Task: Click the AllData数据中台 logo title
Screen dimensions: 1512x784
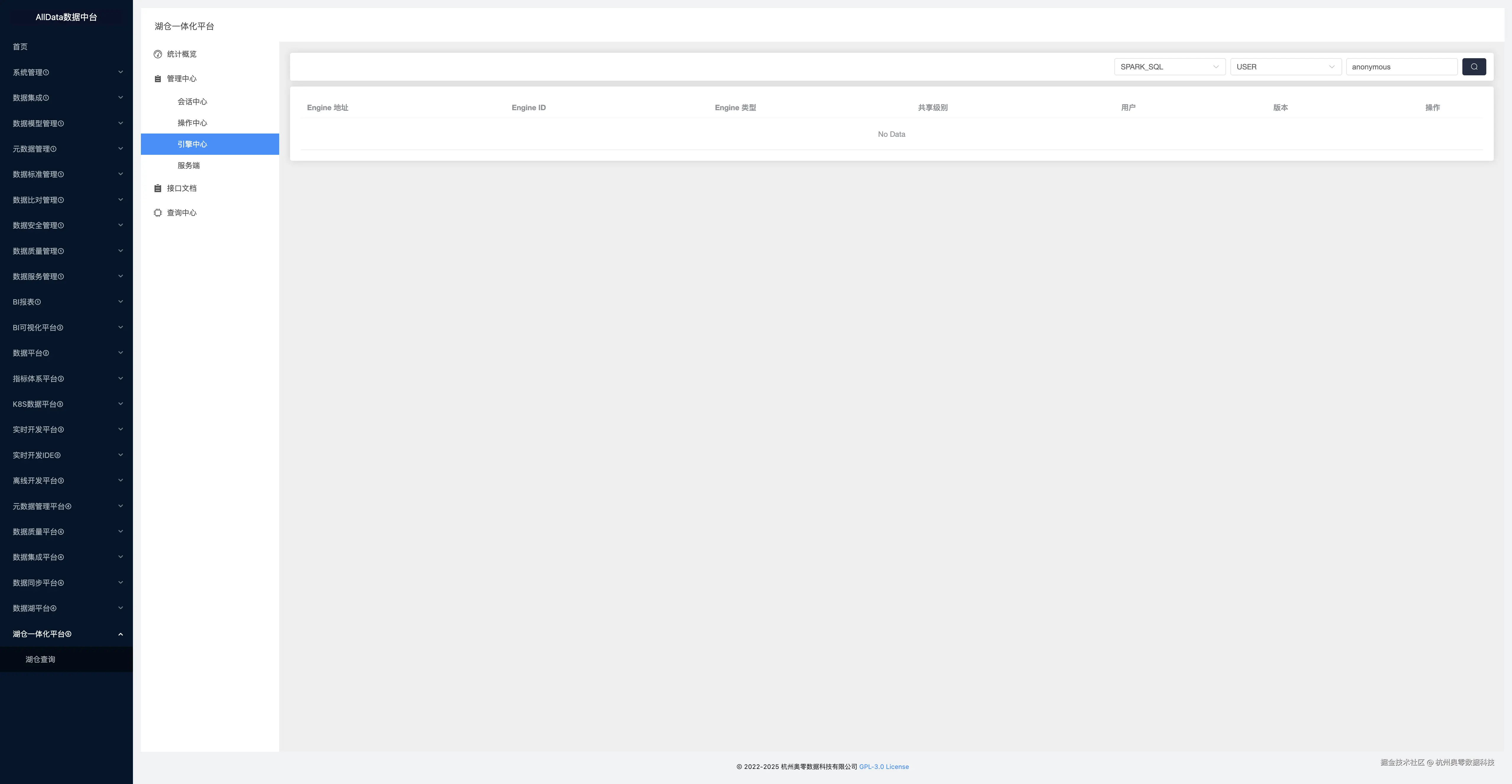Action: 66,17
